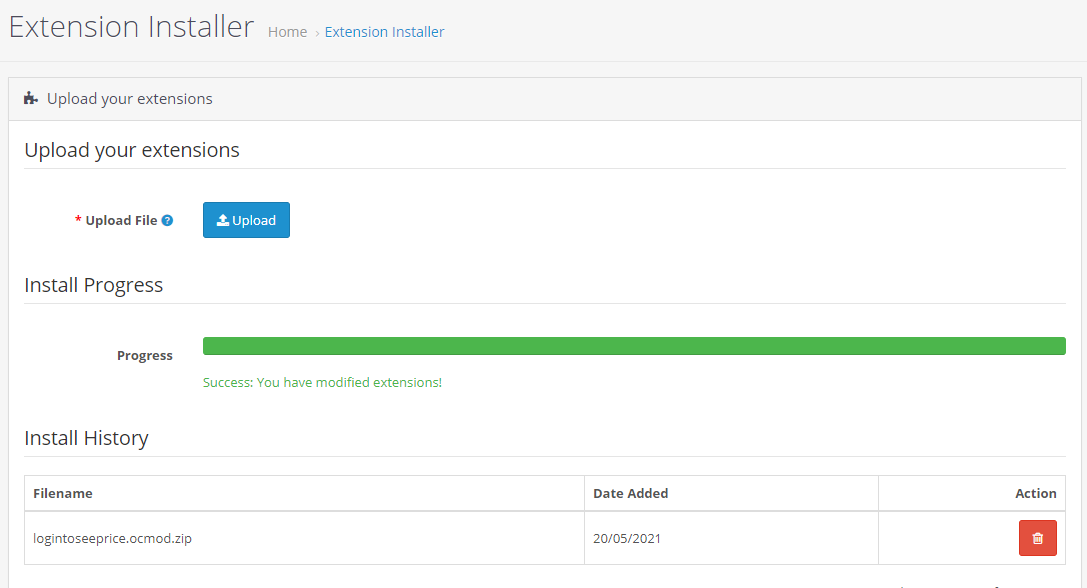This screenshot has width=1087, height=588.
Task: Open the Home breadcrumb link
Action: (287, 31)
